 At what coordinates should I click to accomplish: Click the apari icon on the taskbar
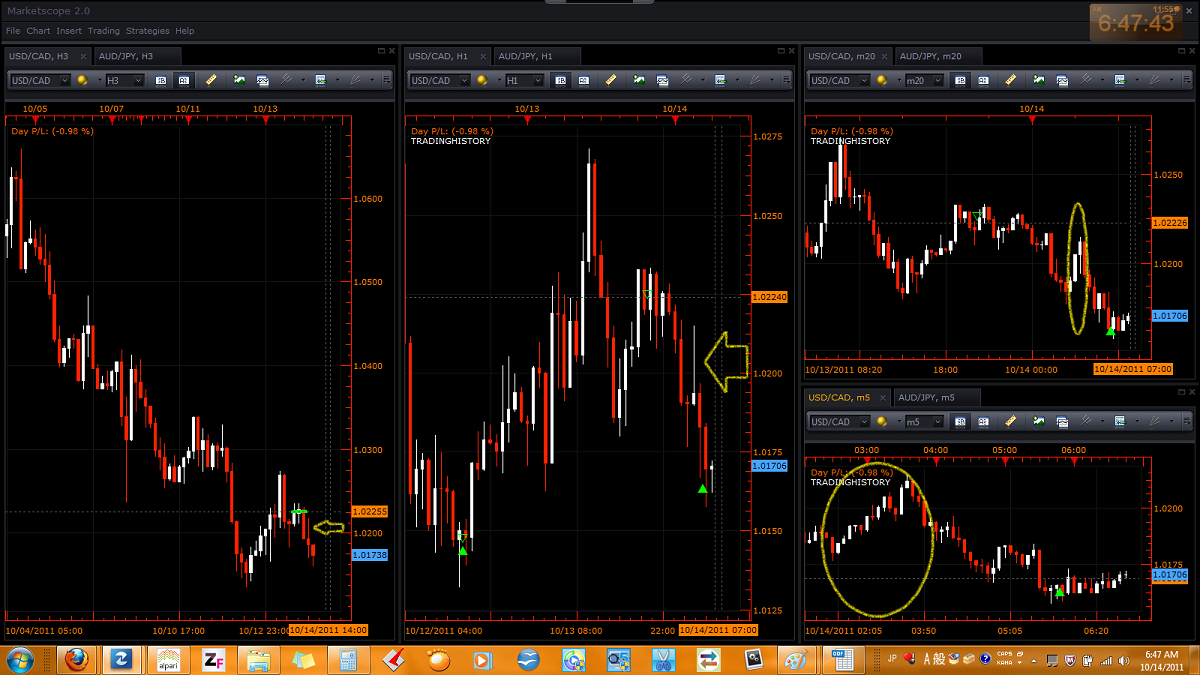(x=167, y=660)
